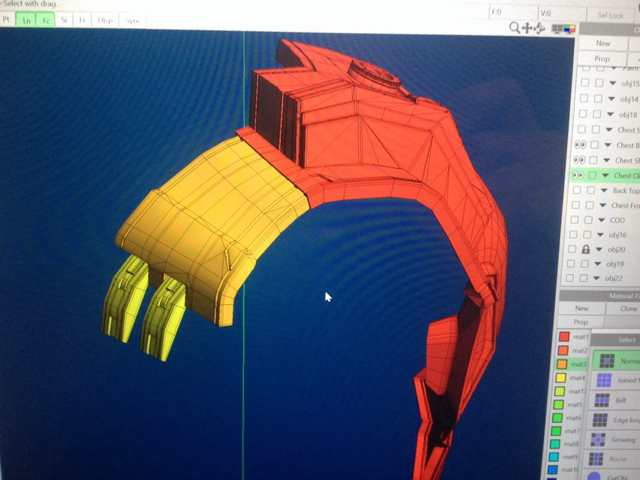Screen dimensions: 640x480
Task: Select Growing selection mode icon
Action: pos(598,439)
